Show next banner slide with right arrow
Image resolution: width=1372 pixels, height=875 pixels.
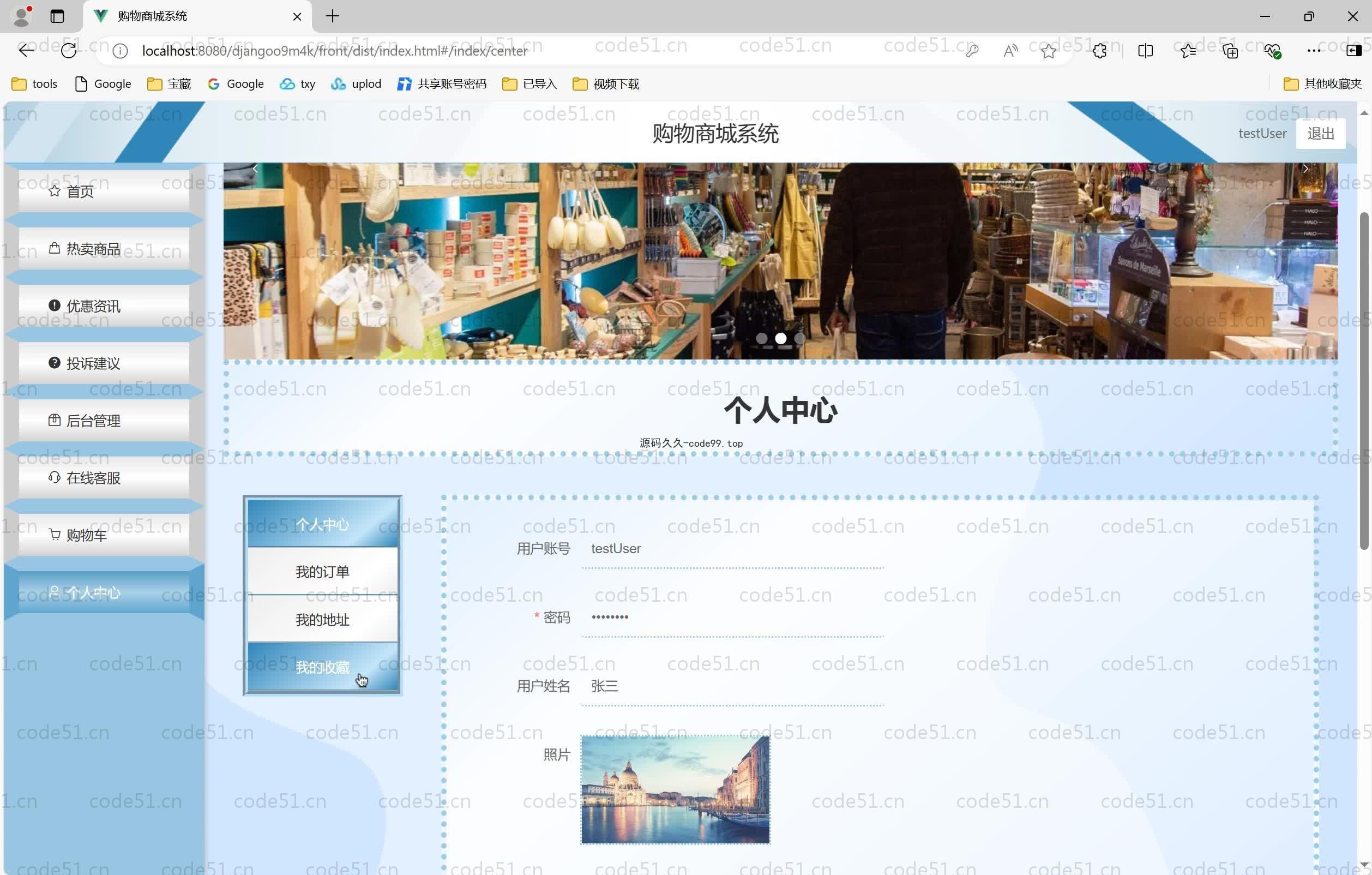pyautogui.click(x=1306, y=169)
